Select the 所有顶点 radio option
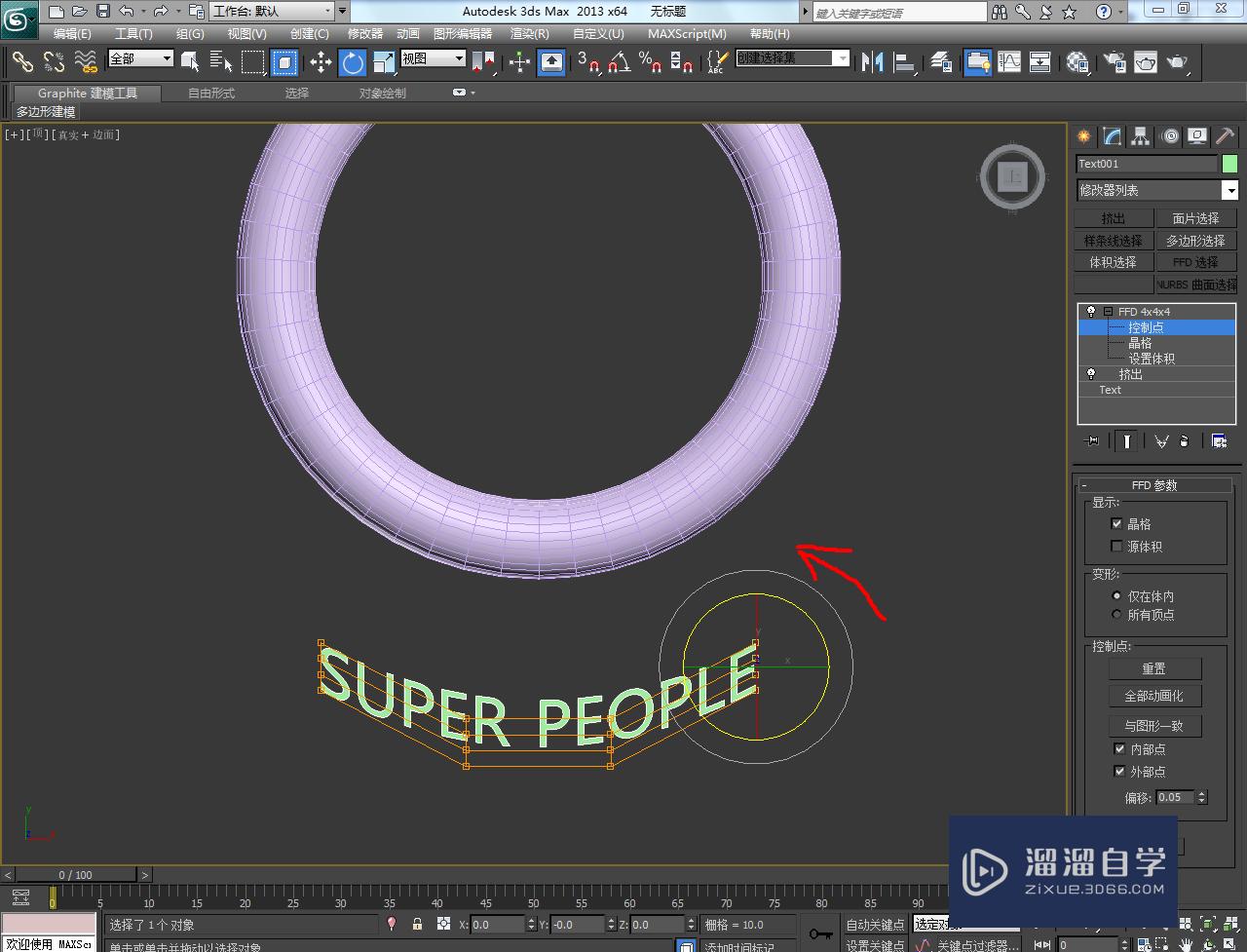 (1116, 615)
